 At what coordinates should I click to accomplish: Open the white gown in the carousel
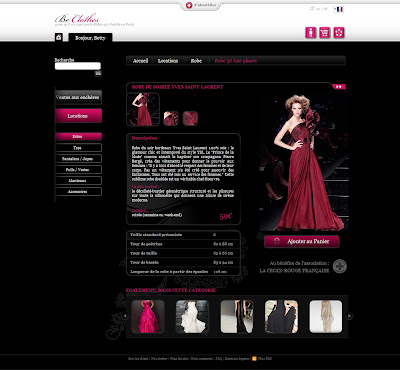[x=192, y=316]
